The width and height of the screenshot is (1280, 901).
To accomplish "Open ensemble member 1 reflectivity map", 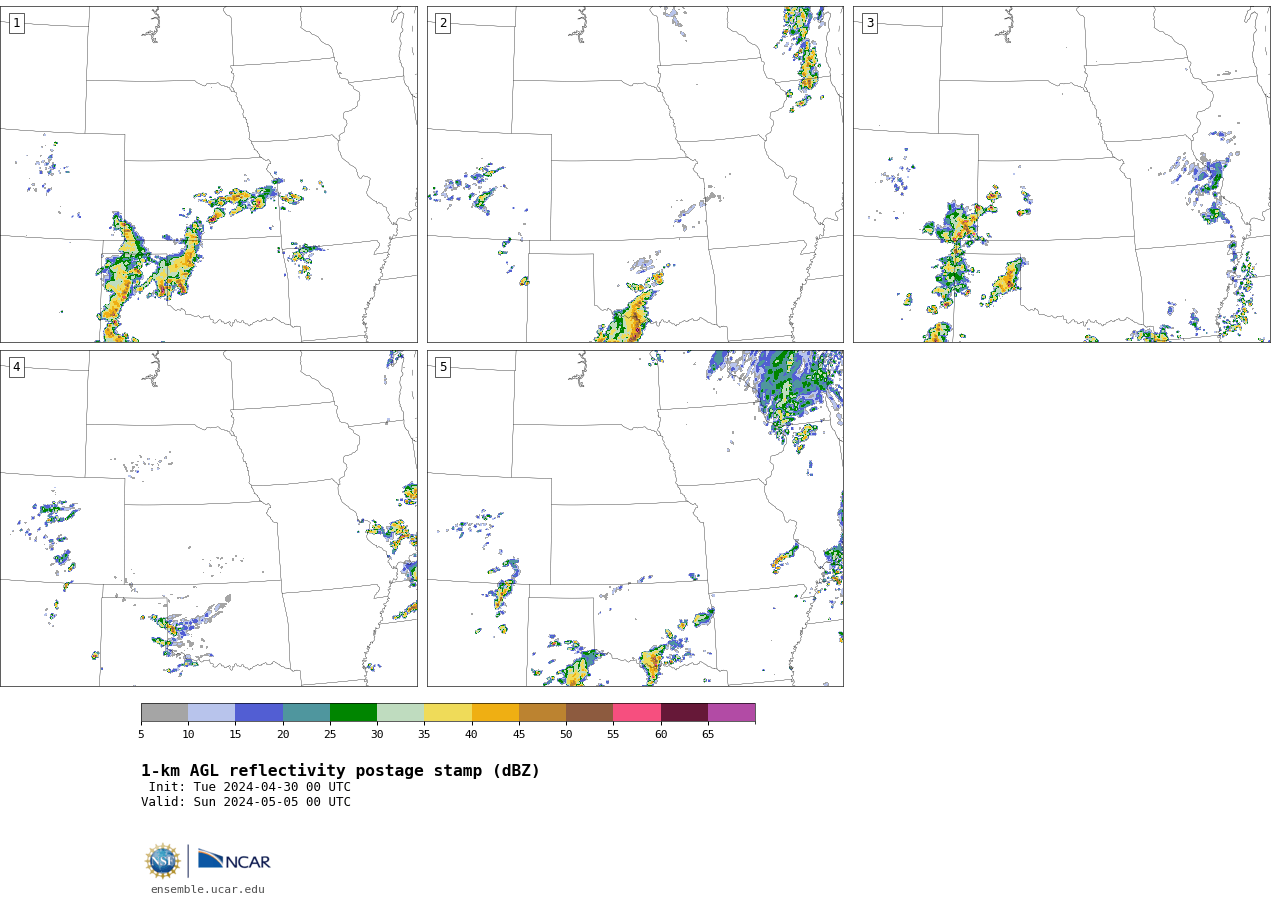I will pos(209,175).
